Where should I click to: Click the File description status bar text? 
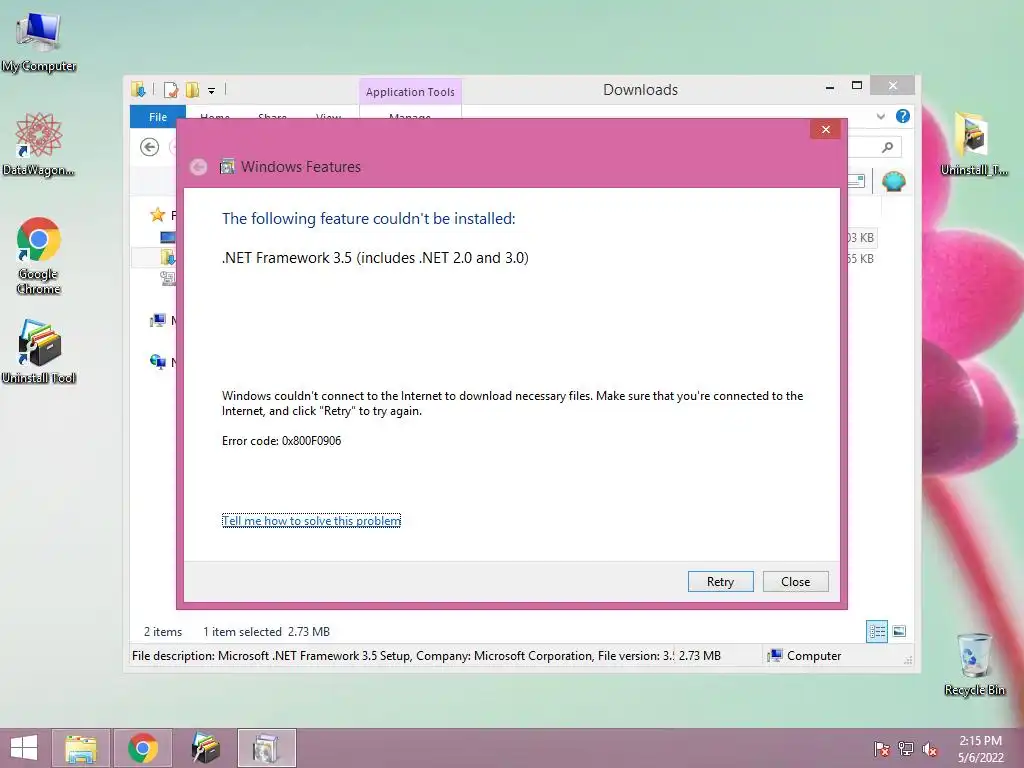pyautogui.click(x=402, y=656)
